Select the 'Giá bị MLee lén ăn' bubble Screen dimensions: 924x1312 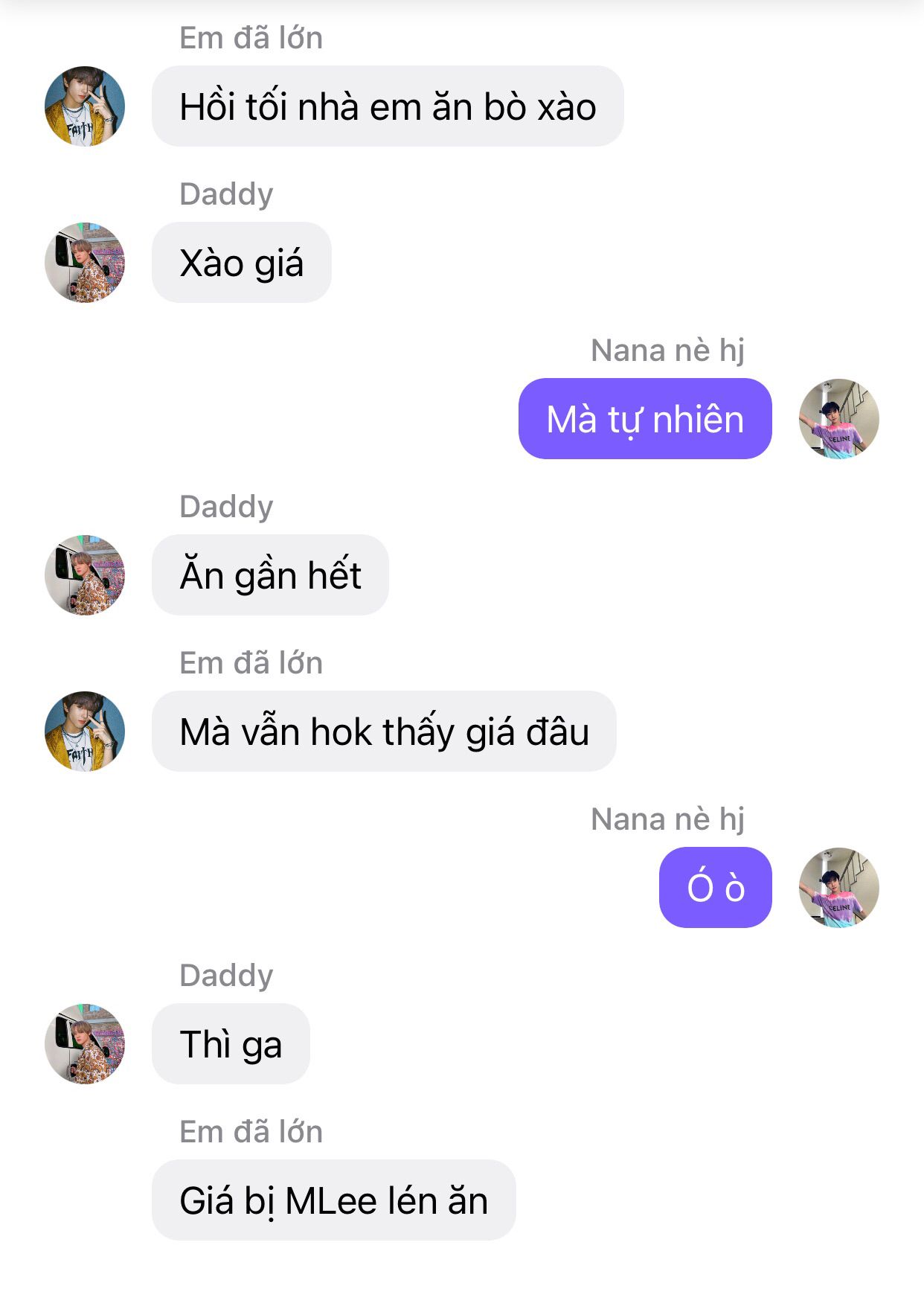pyautogui.click(x=333, y=1200)
